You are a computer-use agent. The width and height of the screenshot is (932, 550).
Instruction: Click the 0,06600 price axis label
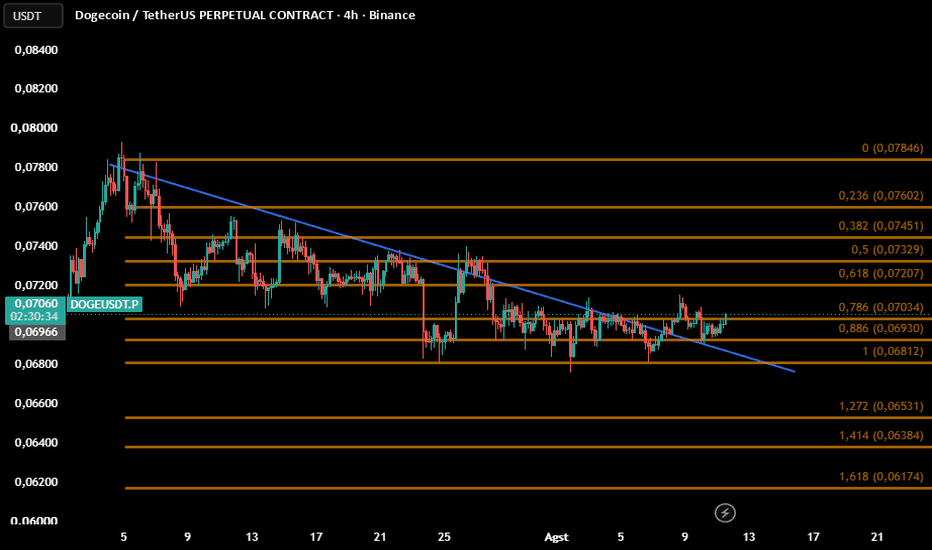coord(36,403)
